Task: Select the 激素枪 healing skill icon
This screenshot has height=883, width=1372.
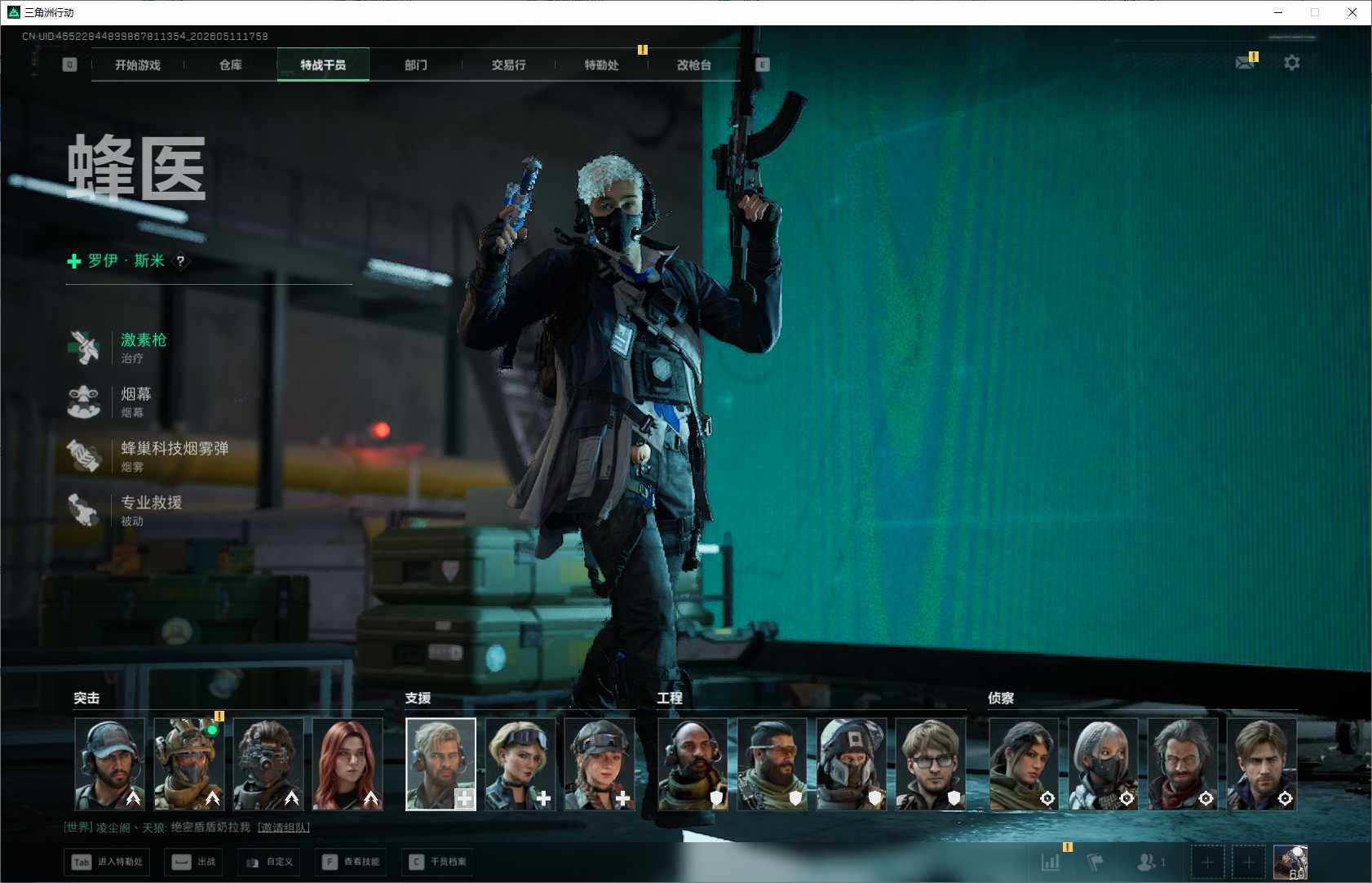Action: point(83,348)
